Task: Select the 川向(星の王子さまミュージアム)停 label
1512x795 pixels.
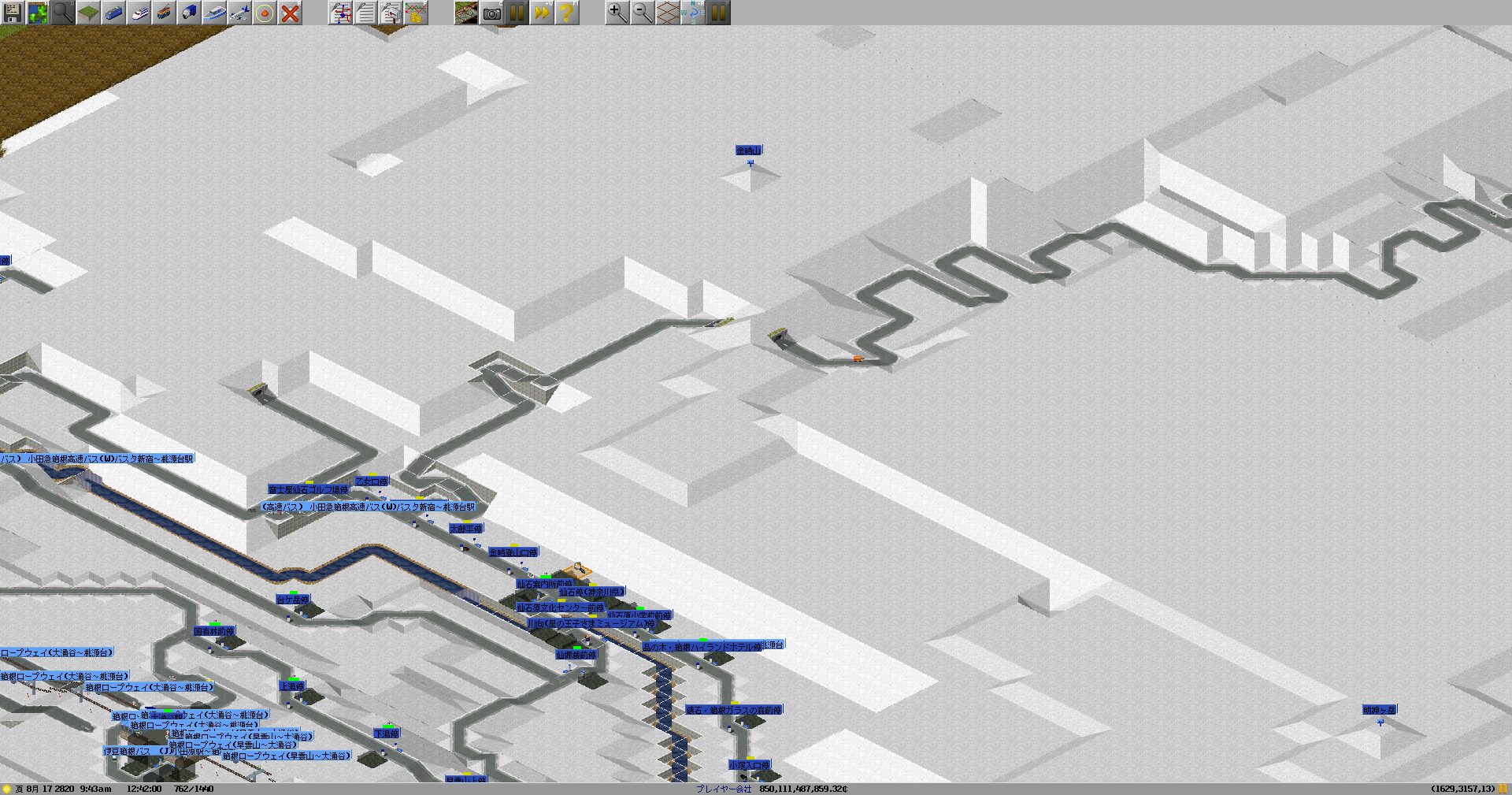Action: click(x=591, y=623)
